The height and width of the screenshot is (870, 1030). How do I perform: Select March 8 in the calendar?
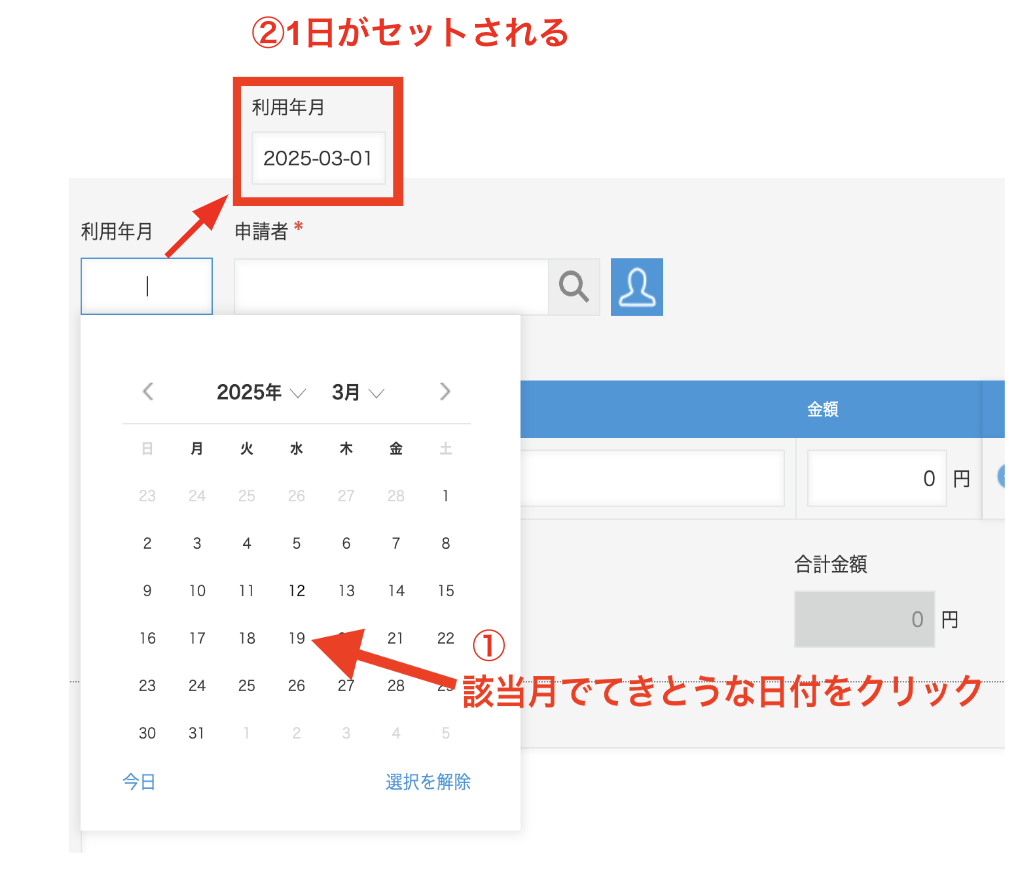point(445,543)
